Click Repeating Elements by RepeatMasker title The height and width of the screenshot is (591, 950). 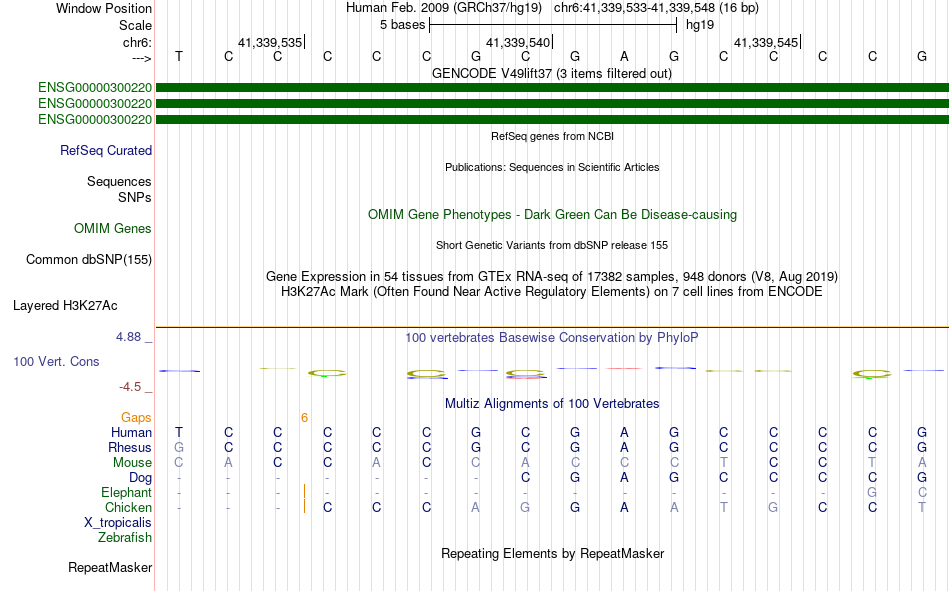click(552, 553)
